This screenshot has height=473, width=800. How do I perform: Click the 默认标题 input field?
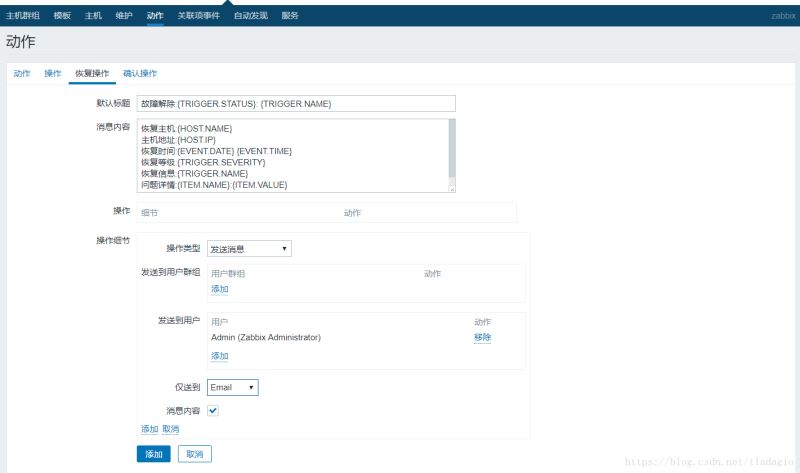(296, 104)
